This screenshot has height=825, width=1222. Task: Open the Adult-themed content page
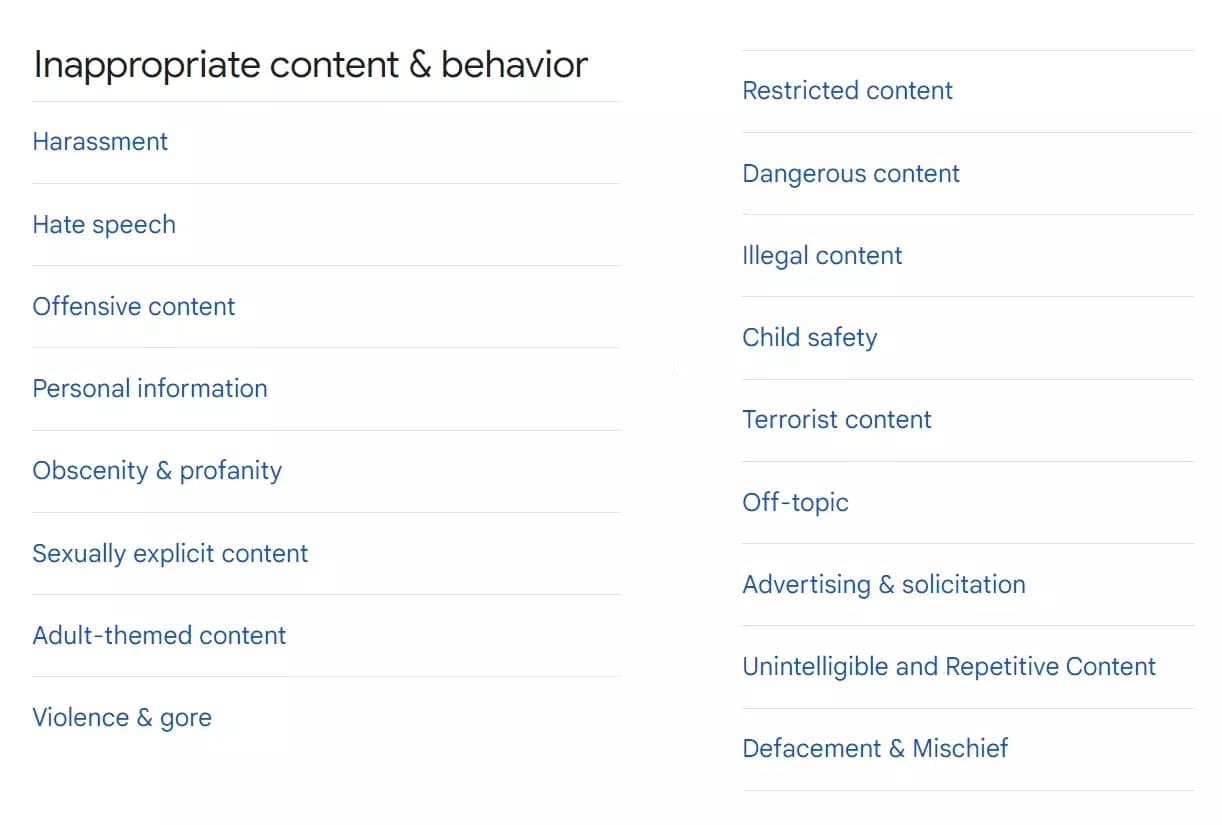coord(159,635)
